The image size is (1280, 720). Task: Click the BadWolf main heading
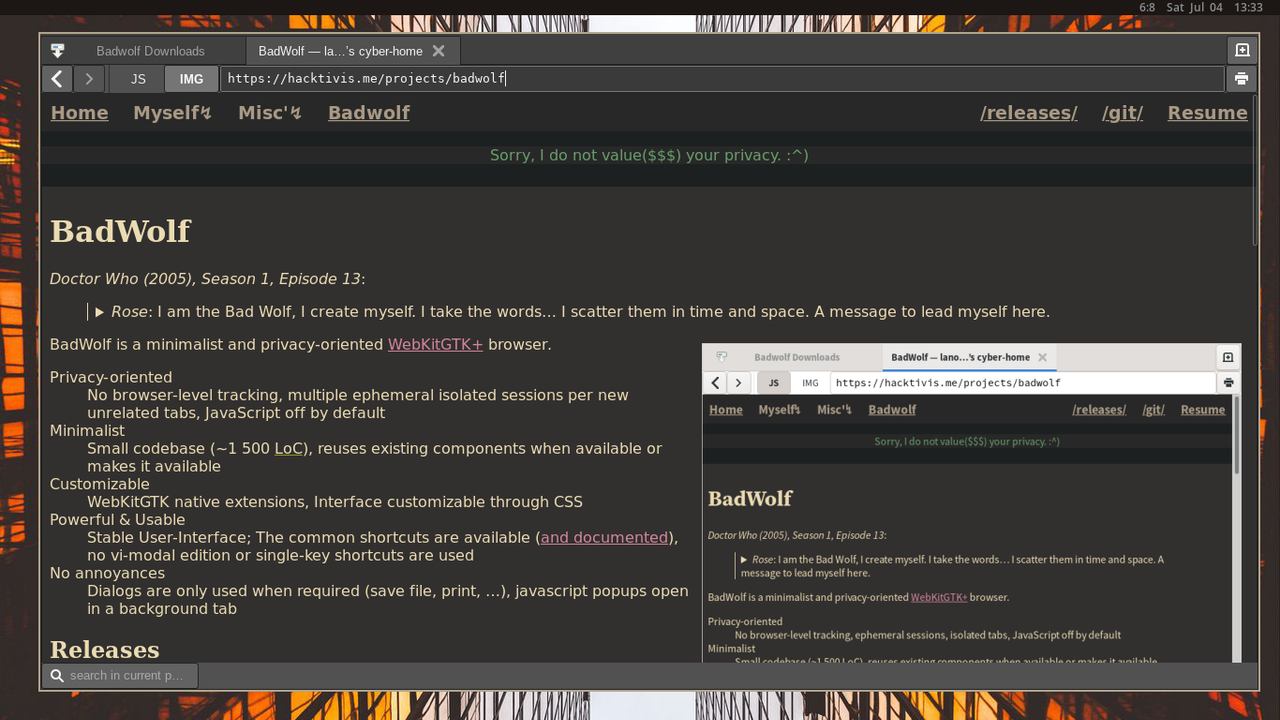(x=120, y=231)
